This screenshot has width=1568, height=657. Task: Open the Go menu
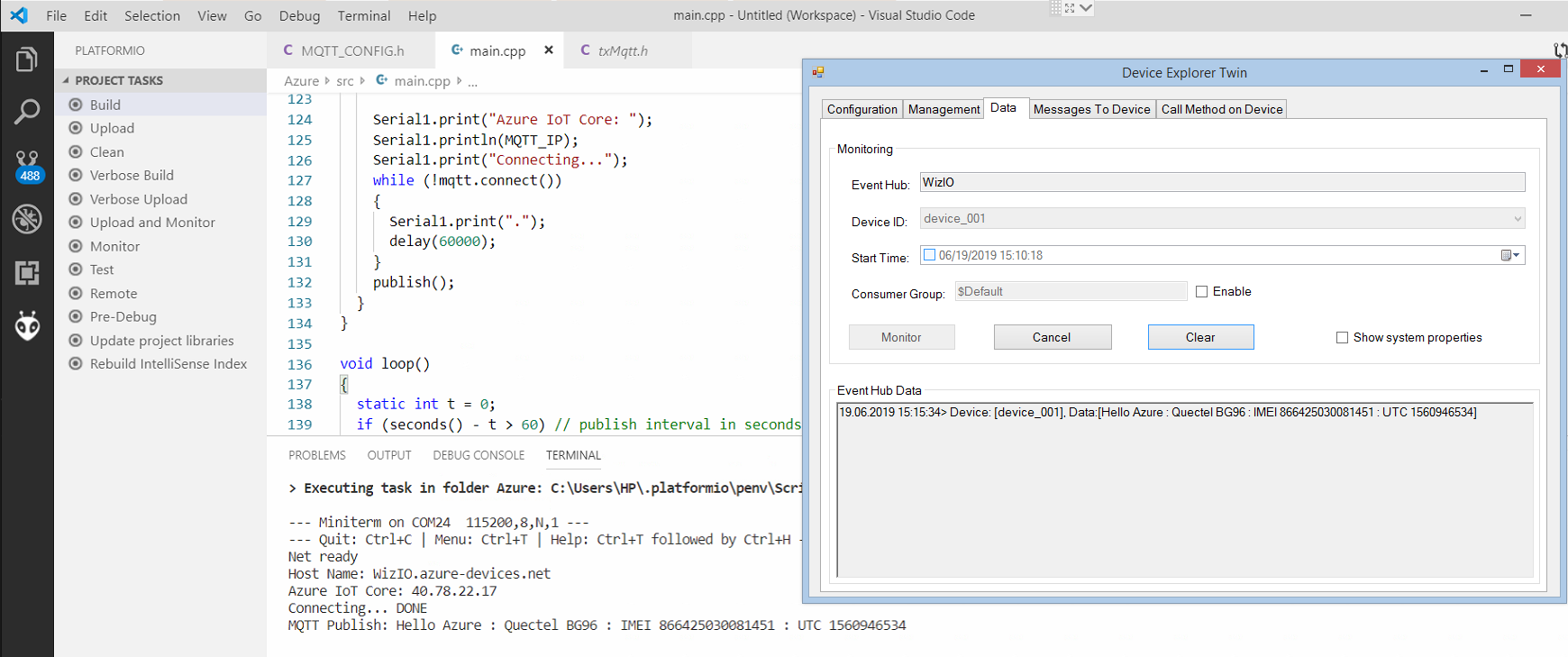(x=253, y=15)
